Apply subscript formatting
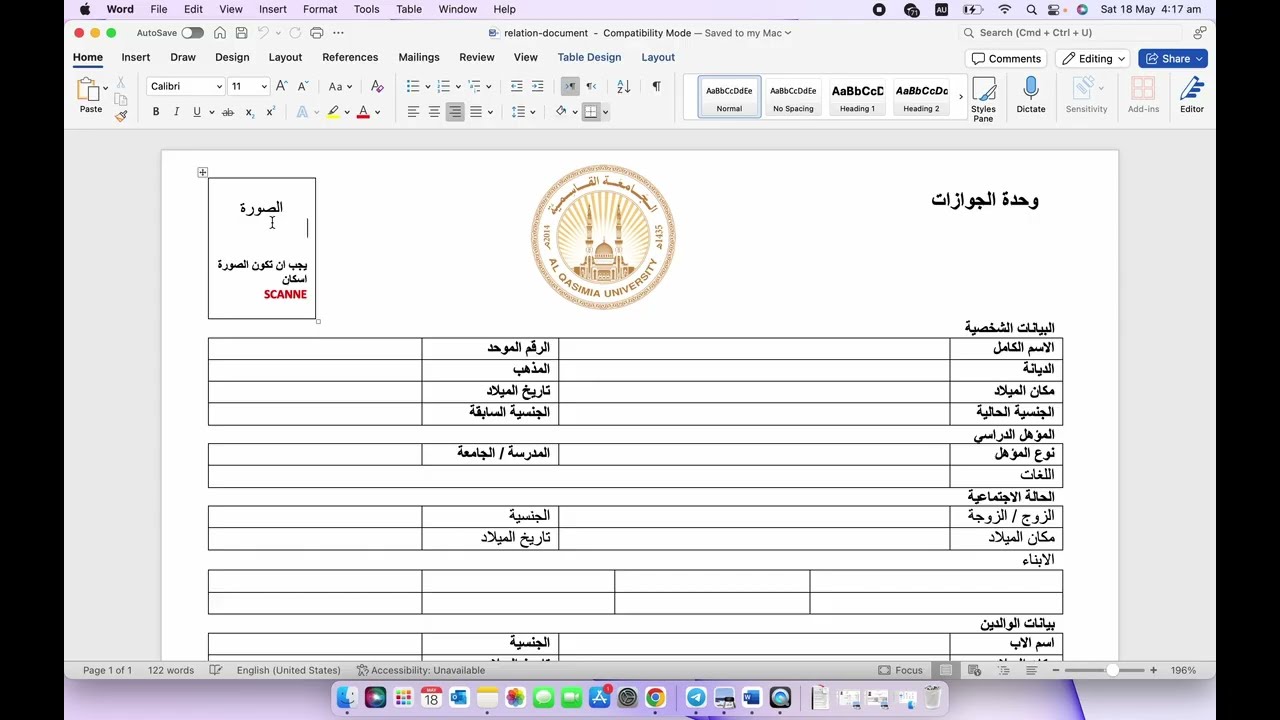Viewport: 1280px width, 720px height. [x=249, y=112]
